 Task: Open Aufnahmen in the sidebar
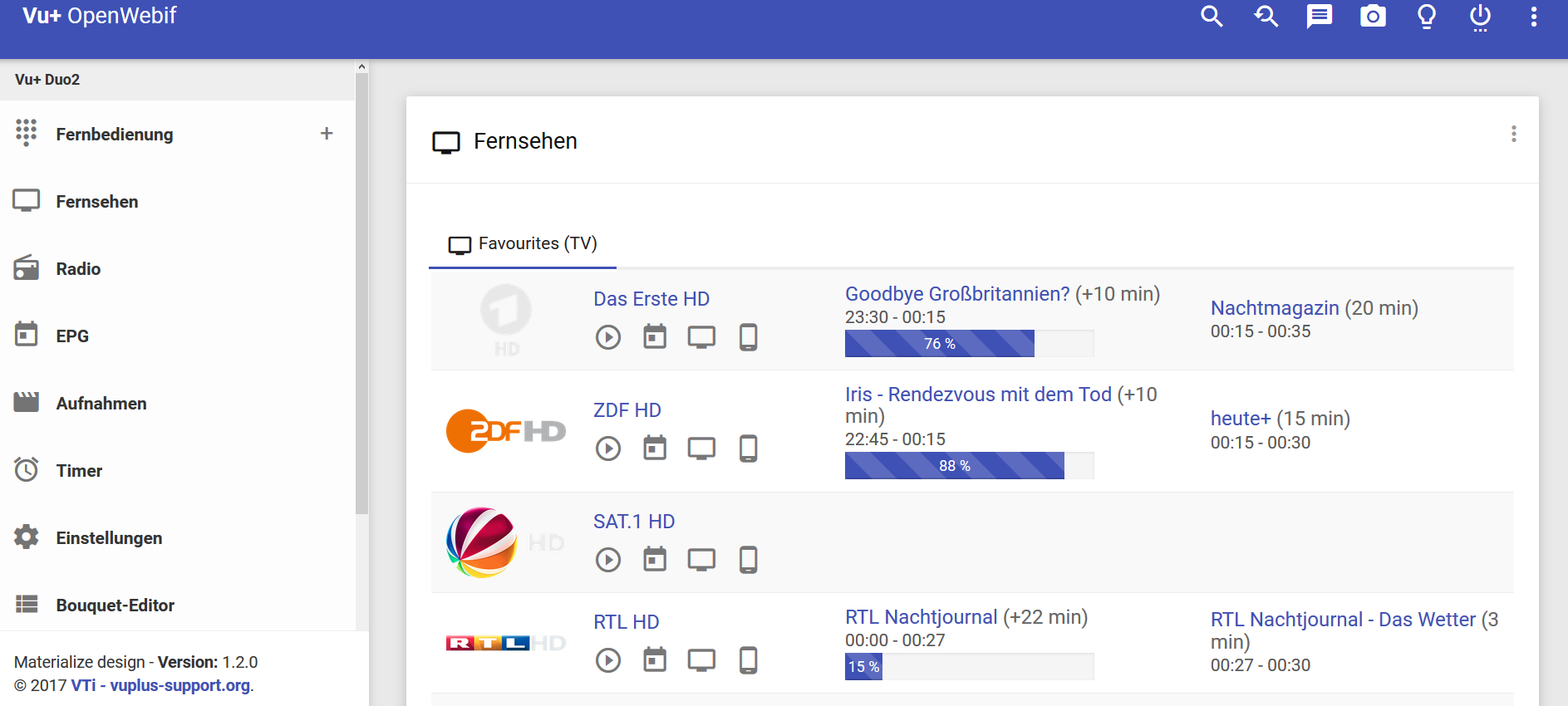[x=101, y=404]
